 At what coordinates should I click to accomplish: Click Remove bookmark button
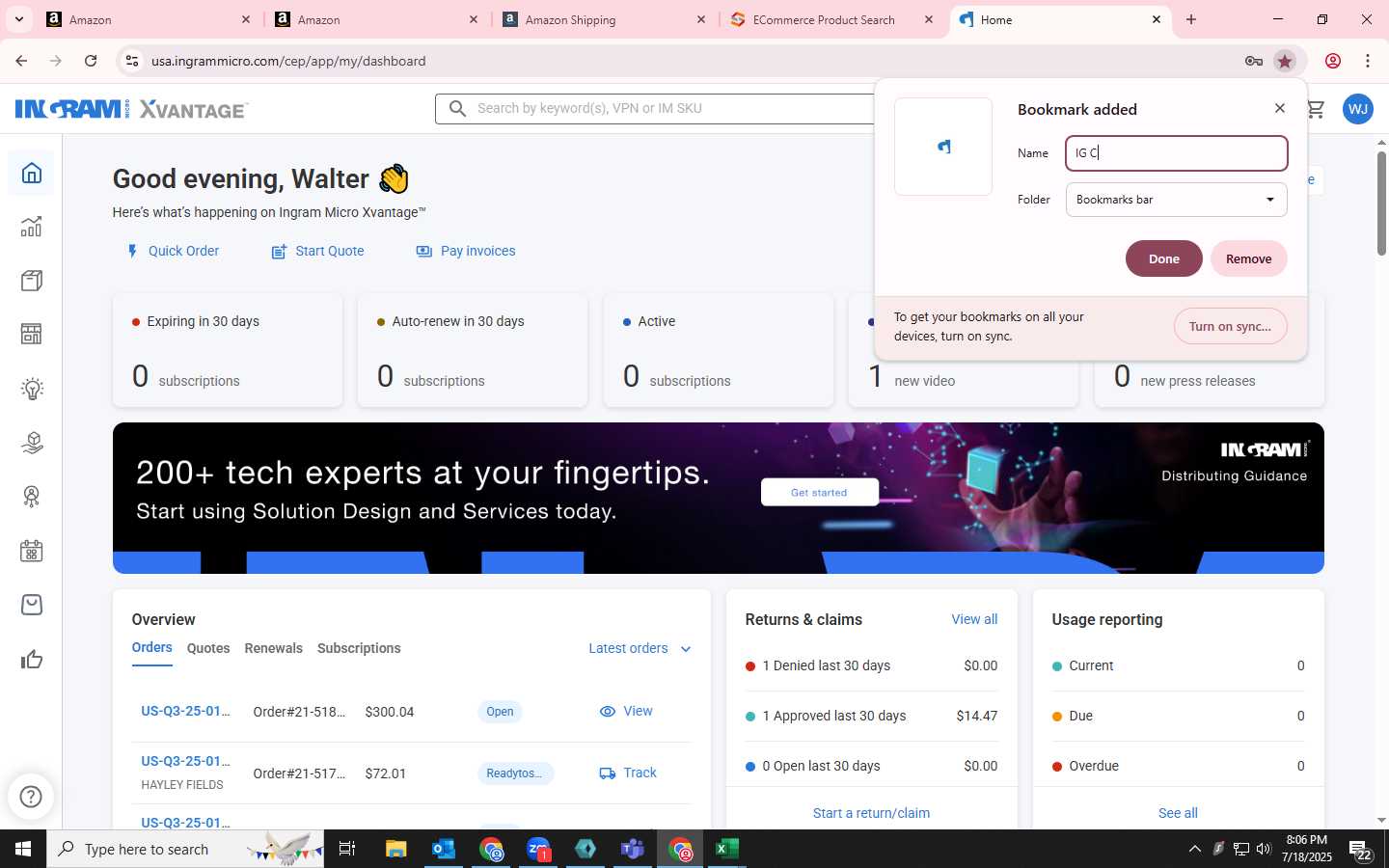point(1248,258)
